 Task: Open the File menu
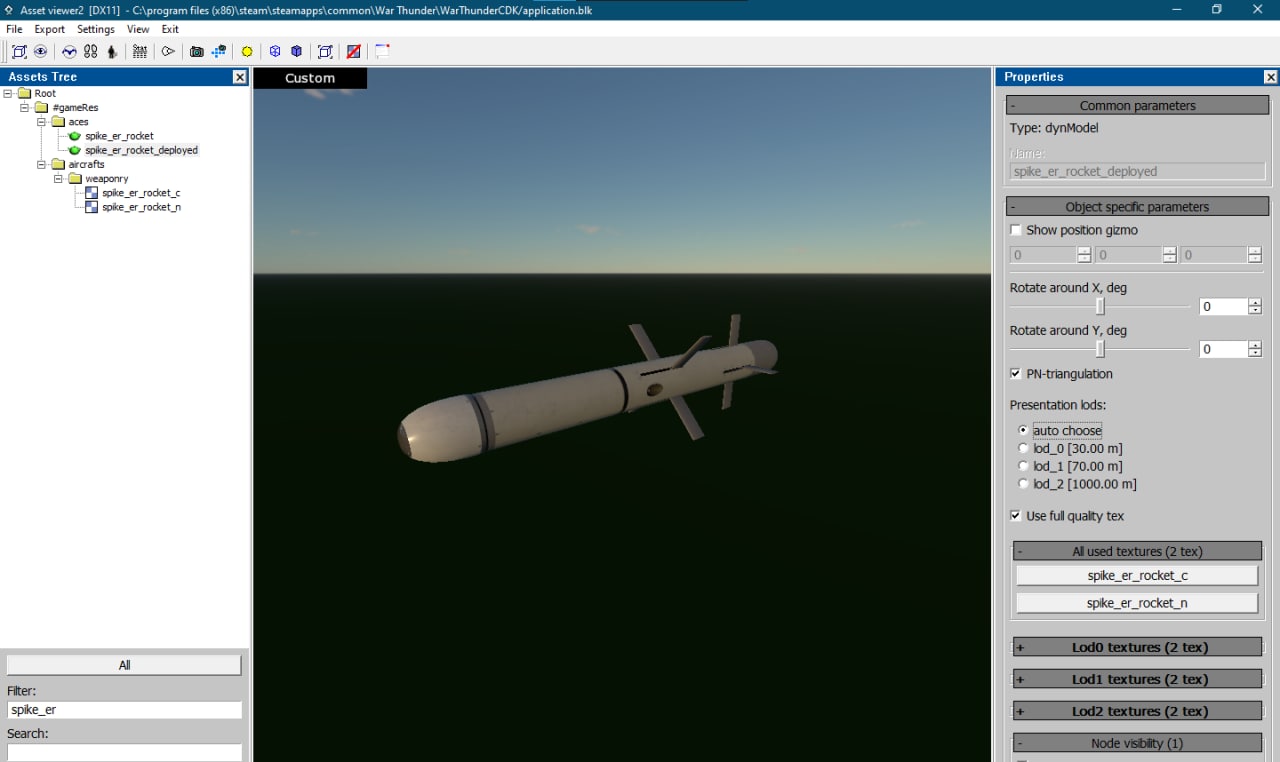(x=14, y=29)
